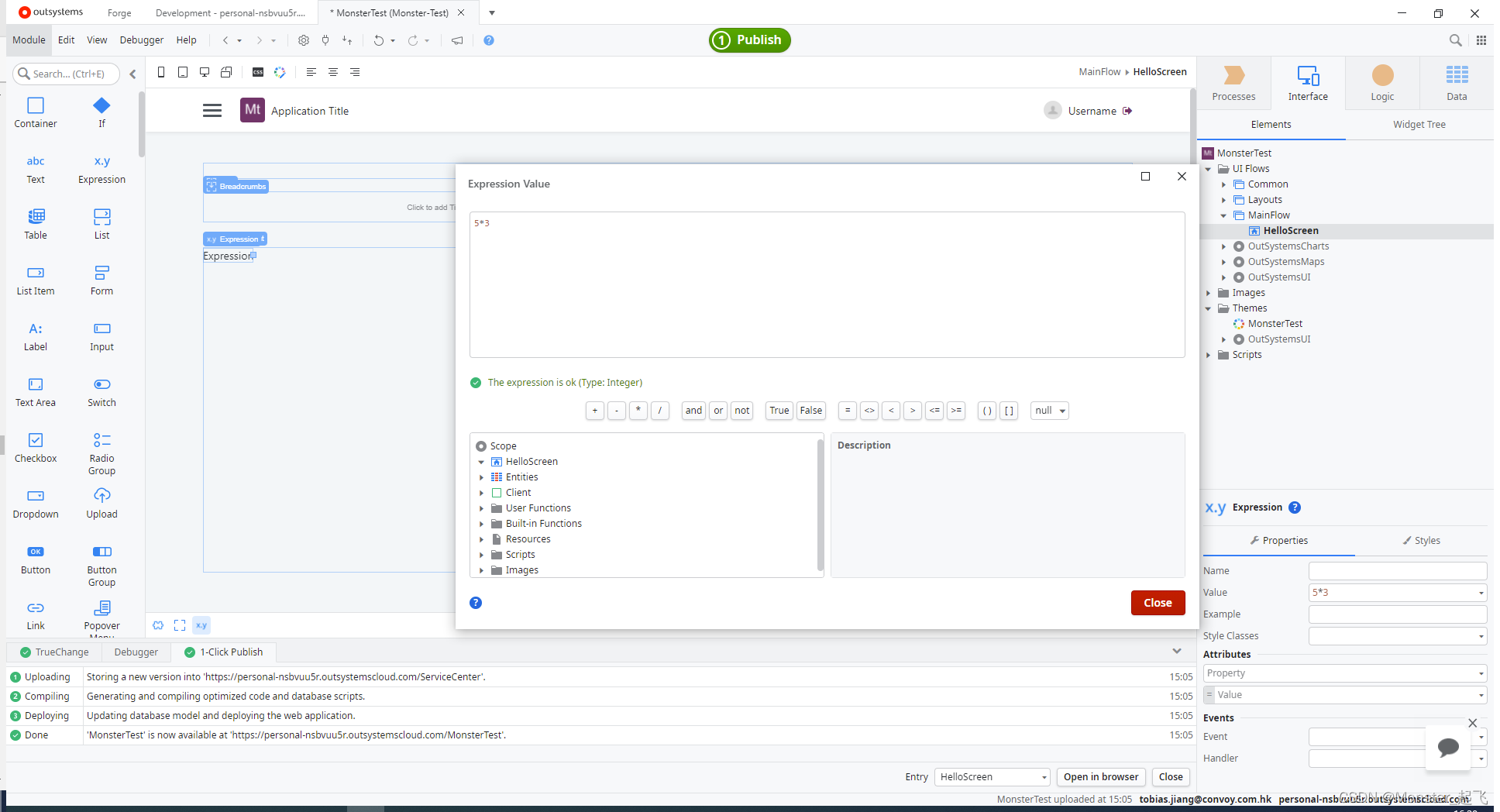The height and width of the screenshot is (812, 1500).
Task: Collapse the 1-Click Publish panel chevron
Action: coord(1176,651)
